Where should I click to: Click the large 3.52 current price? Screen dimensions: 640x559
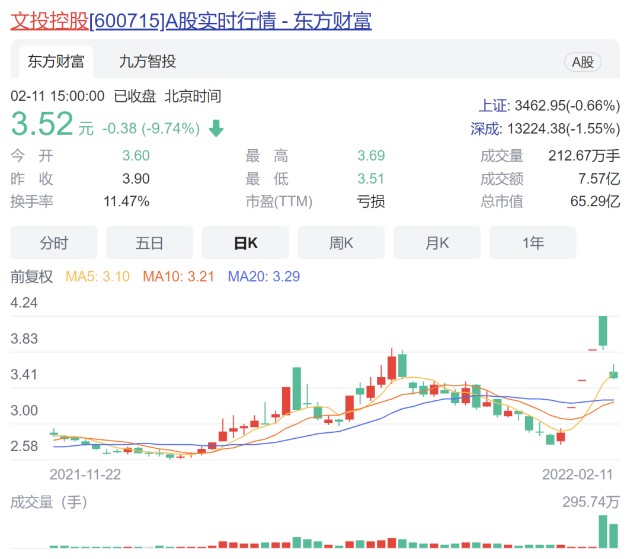(42, 124)
